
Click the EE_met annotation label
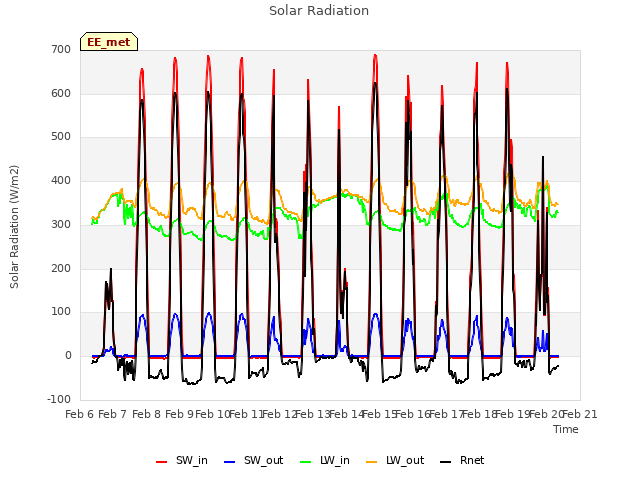pyautogui.click(x=109, y=42)
